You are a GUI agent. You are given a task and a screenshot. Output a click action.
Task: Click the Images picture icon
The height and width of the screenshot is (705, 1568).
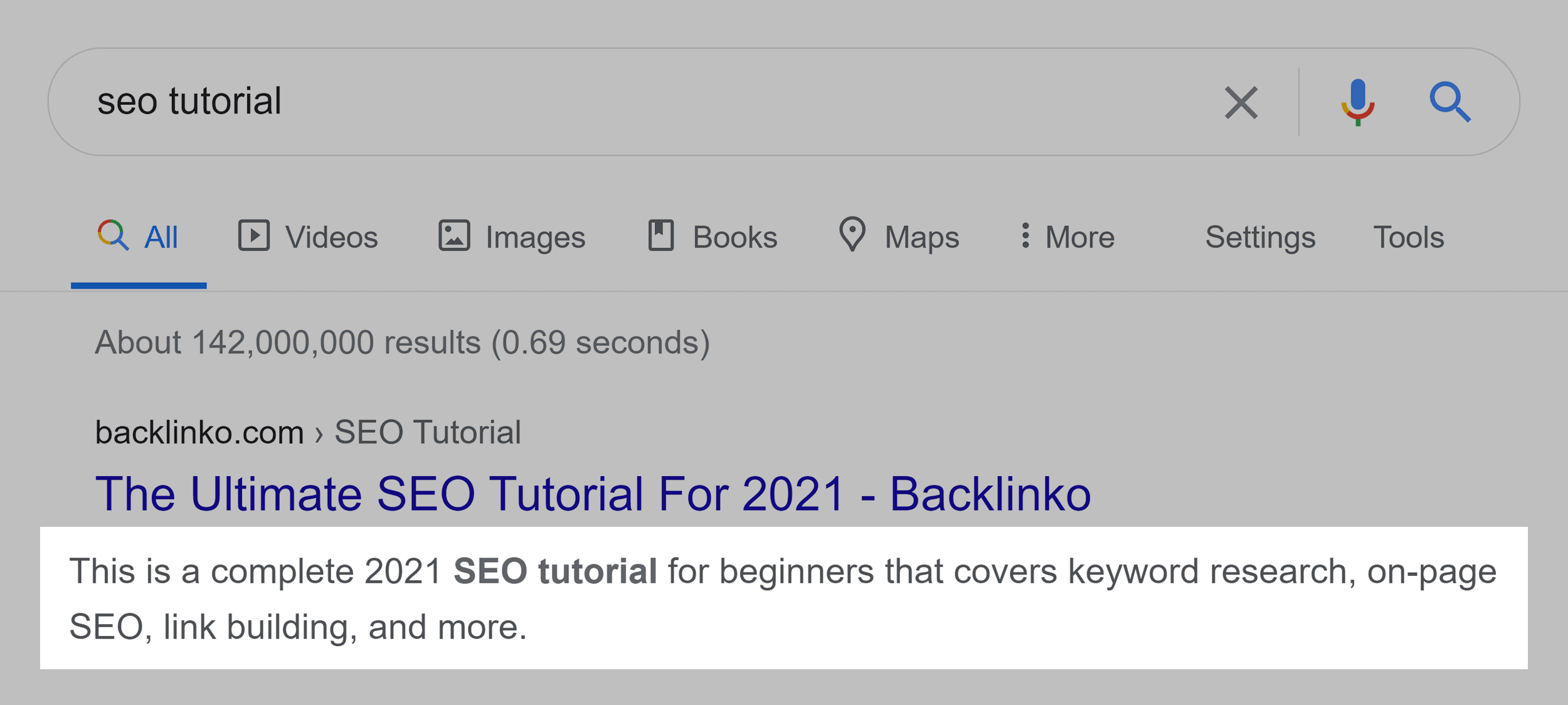454,236
